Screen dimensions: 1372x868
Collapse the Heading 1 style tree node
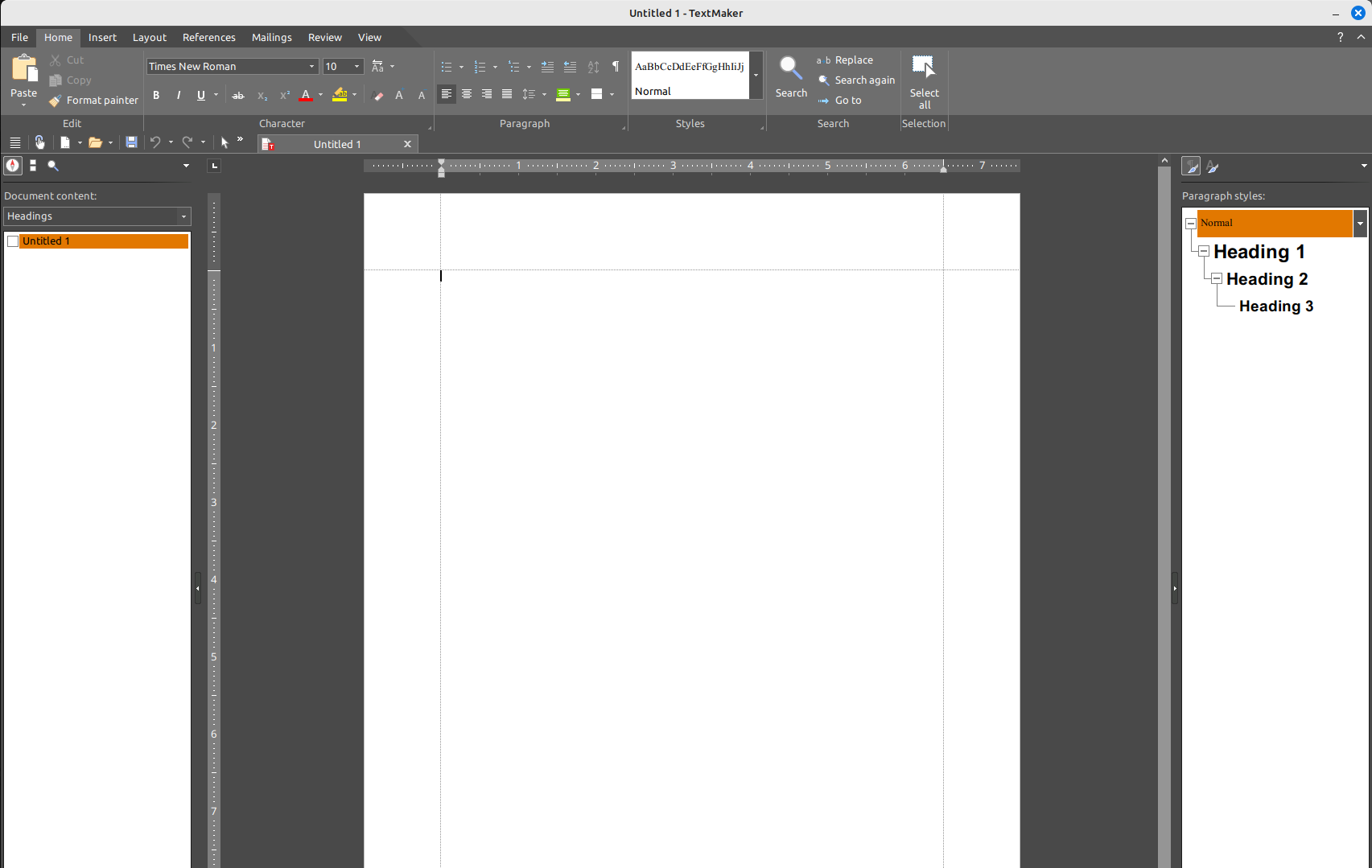tap(1204, 252)
